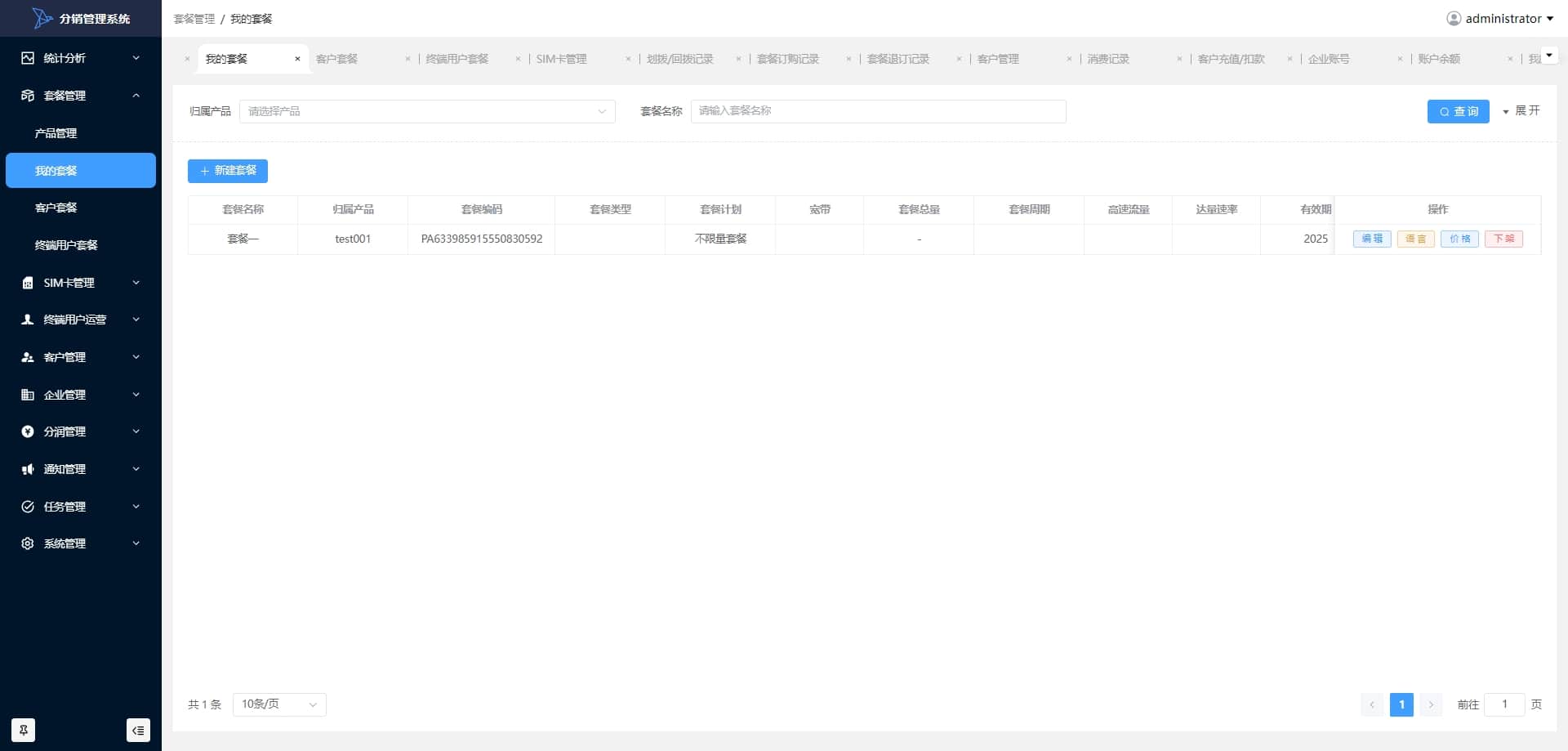Viewport: 1568px width, 751px height.
Task: Click page 1 in pagination
Action: 1401,704
